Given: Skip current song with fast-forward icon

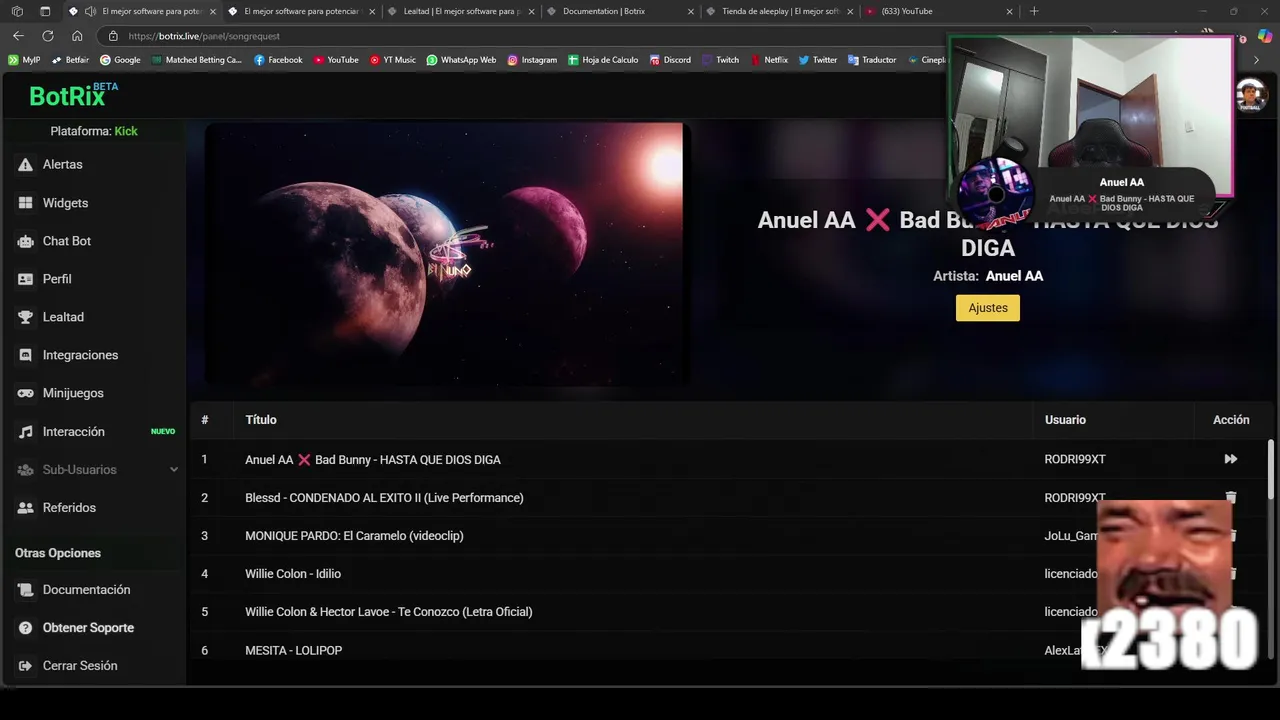Looking at the screenshot, I should coord(1231,459).
